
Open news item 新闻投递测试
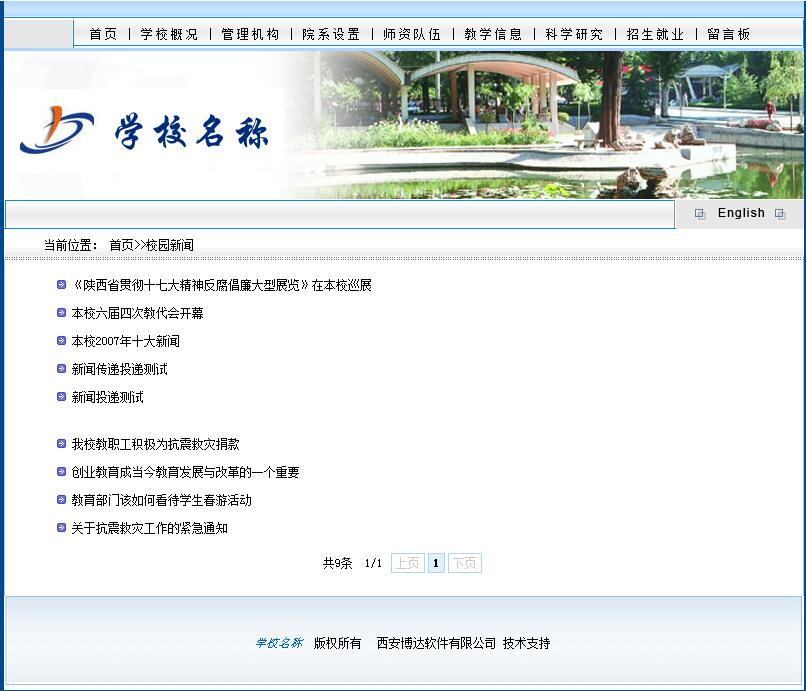(x=107, y=397)
